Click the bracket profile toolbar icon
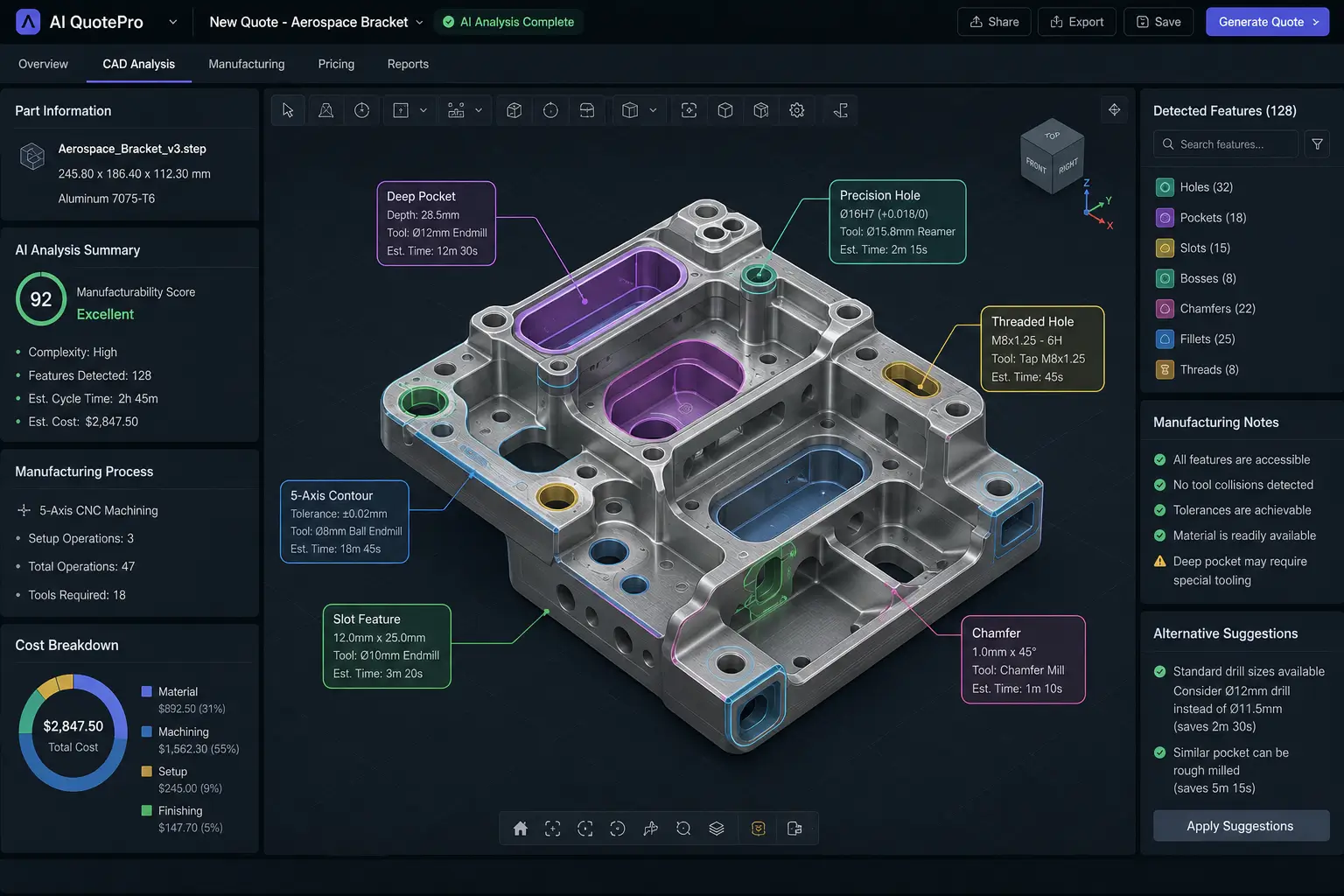 pos(841,110)
